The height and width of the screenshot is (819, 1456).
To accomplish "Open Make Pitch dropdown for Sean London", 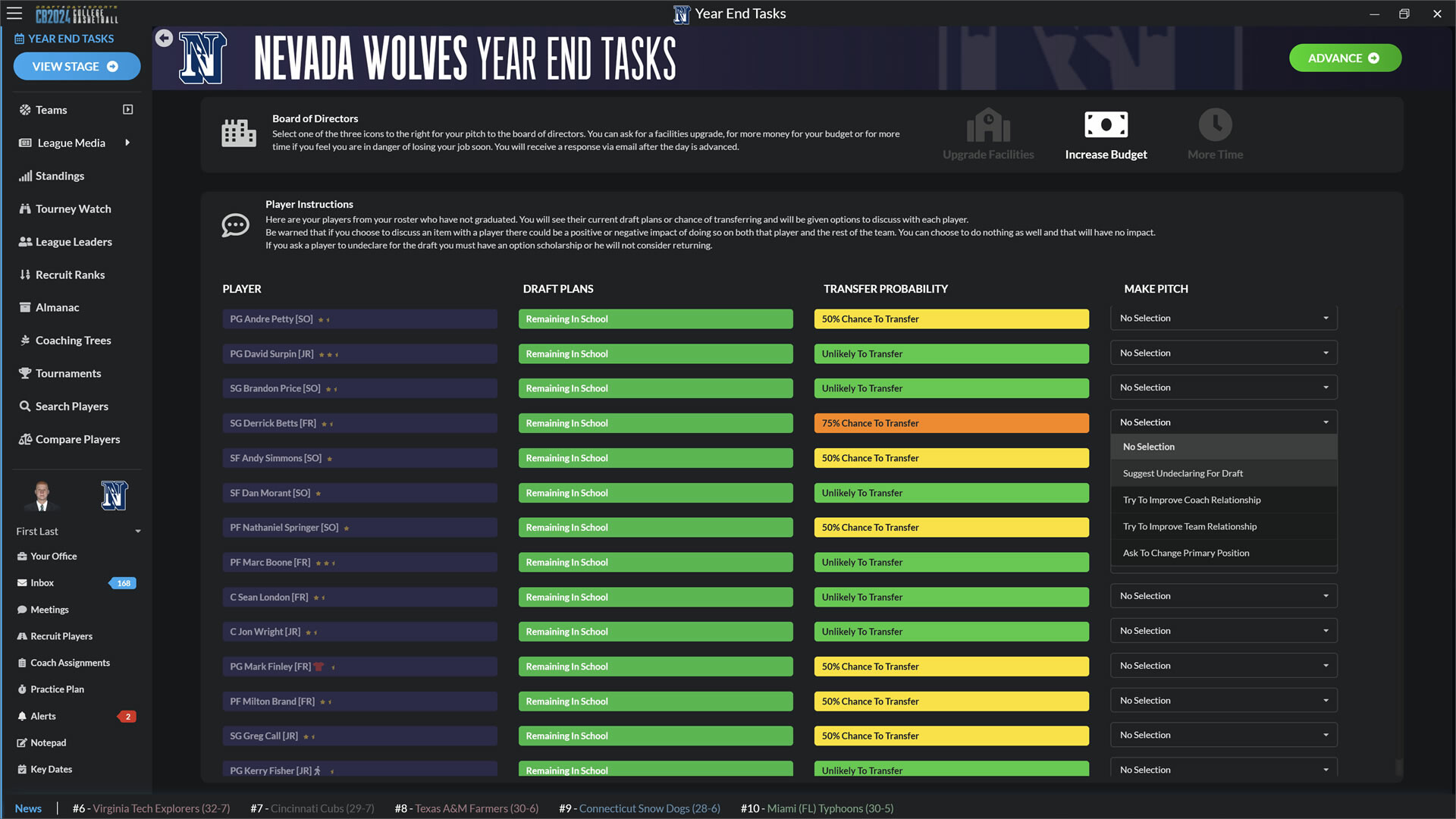I will (1223, 596).
